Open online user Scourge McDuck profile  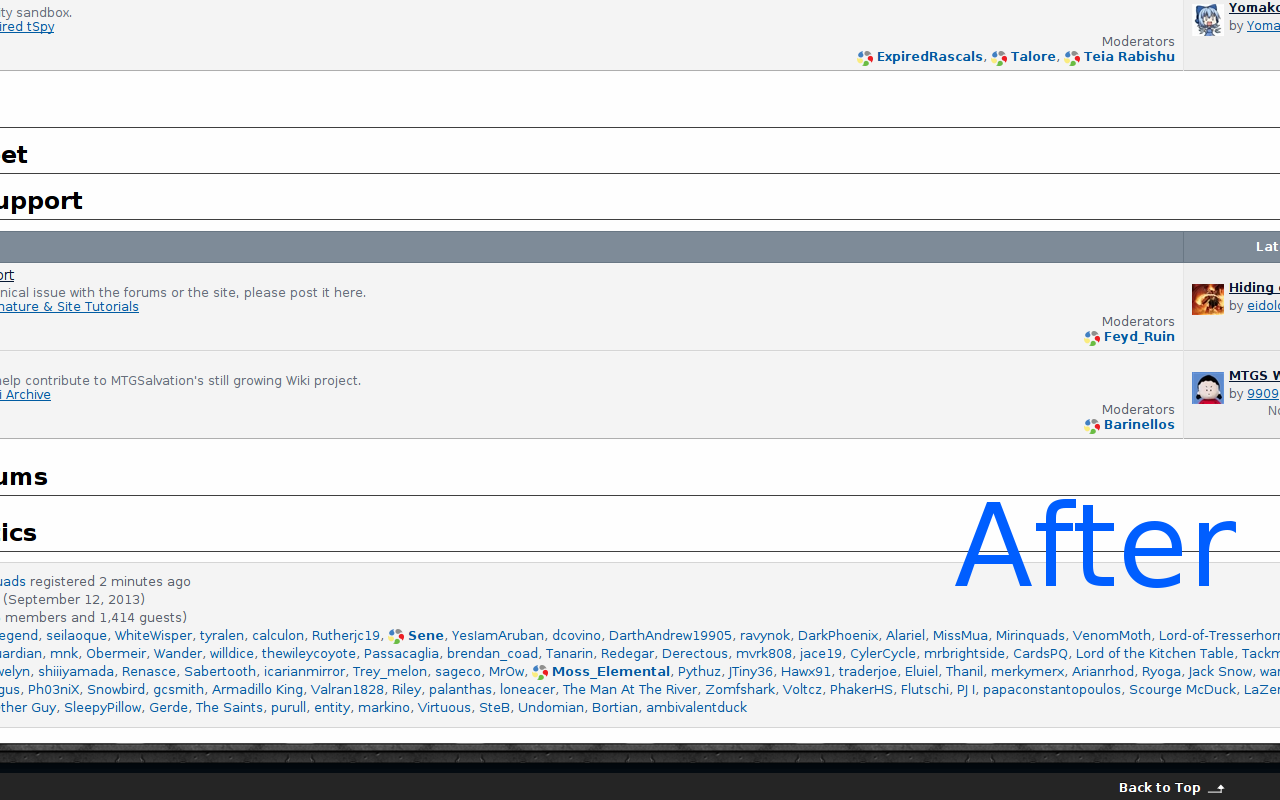1183,690
